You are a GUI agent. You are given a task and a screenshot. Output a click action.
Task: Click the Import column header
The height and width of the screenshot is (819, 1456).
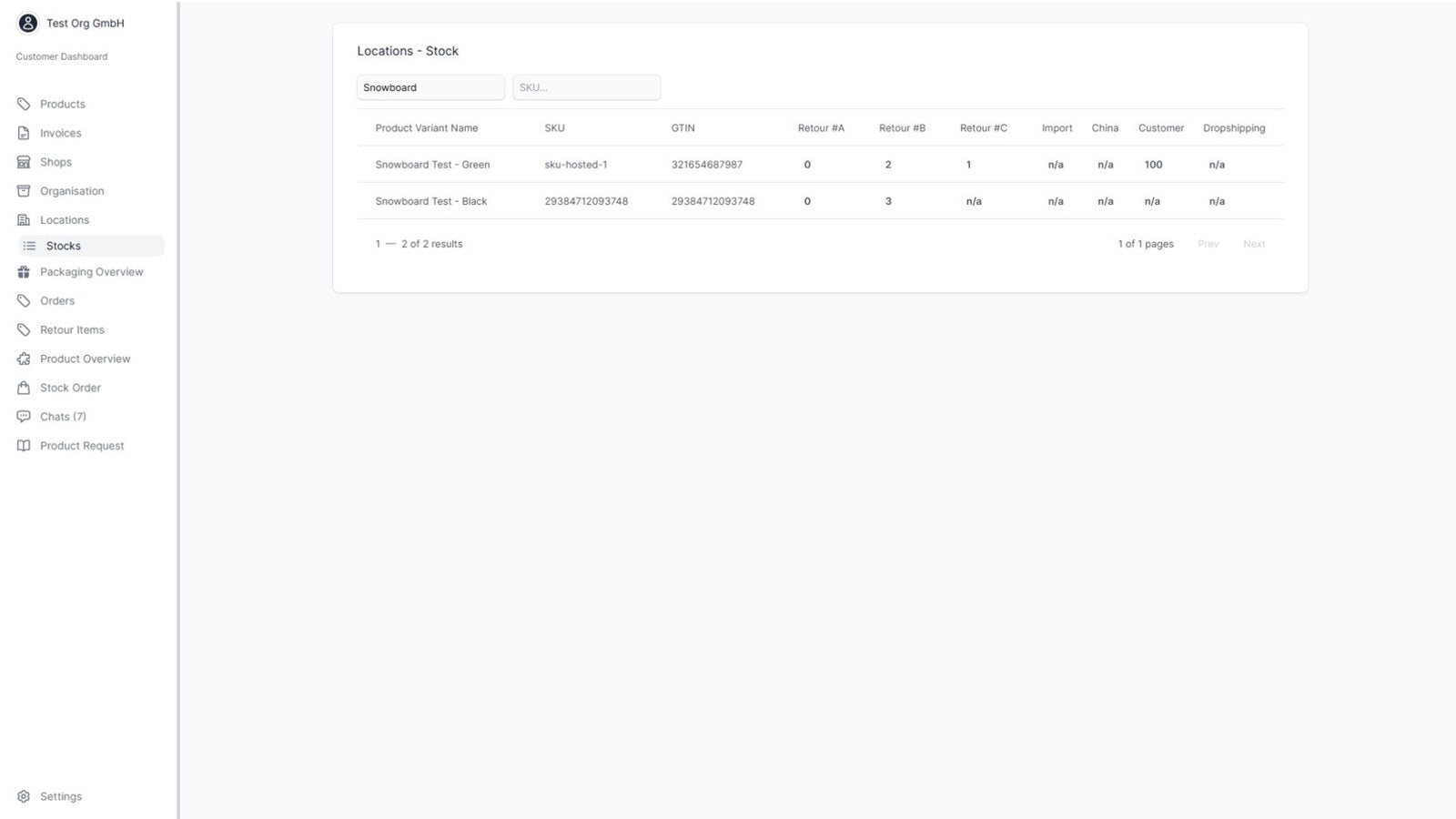(1057, 128)
